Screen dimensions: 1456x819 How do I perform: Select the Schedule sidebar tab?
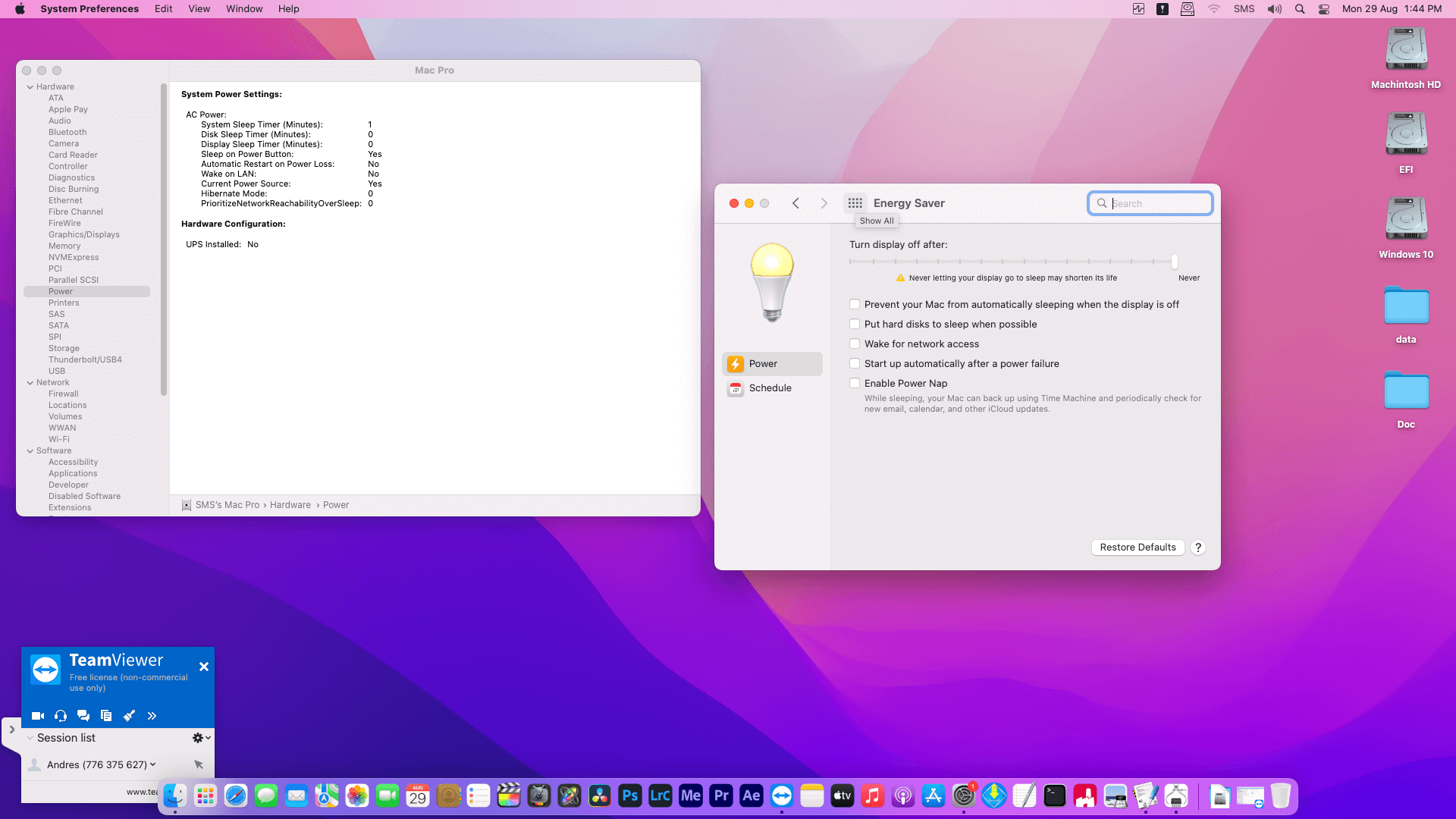pyautogui.click(x=770, y=388)
